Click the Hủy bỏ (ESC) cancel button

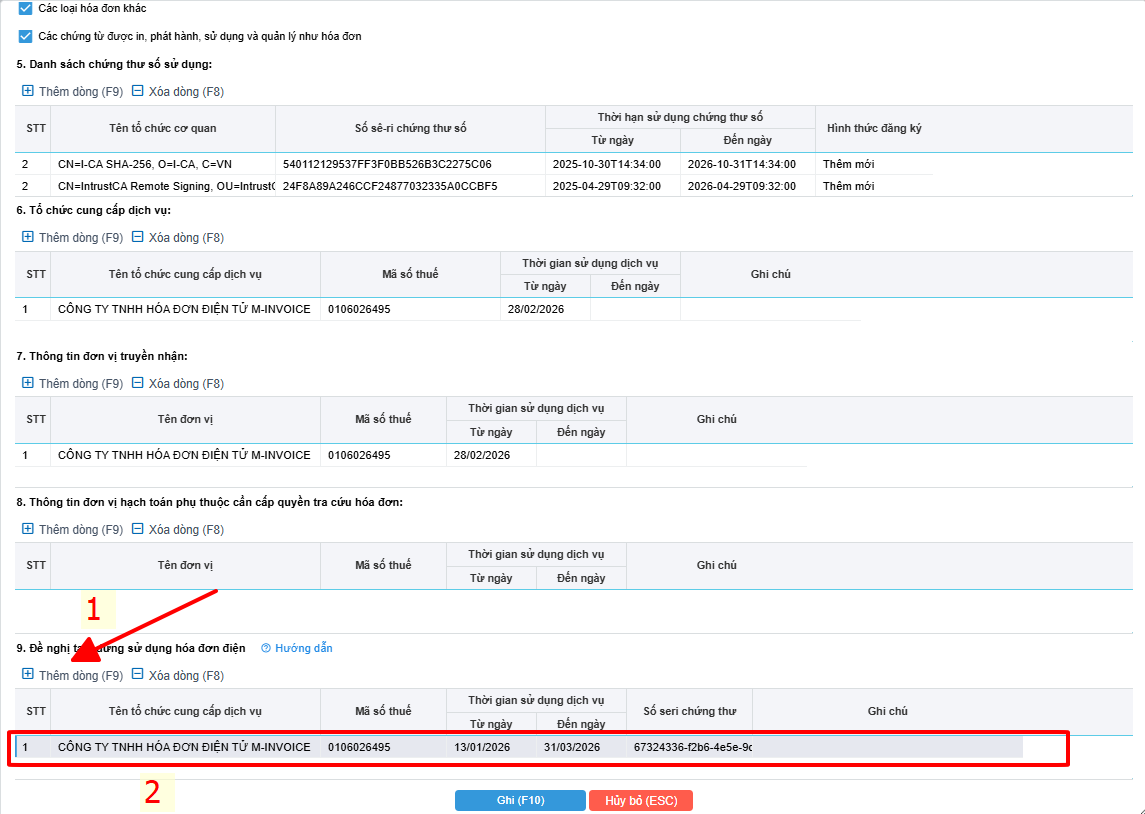640,801
